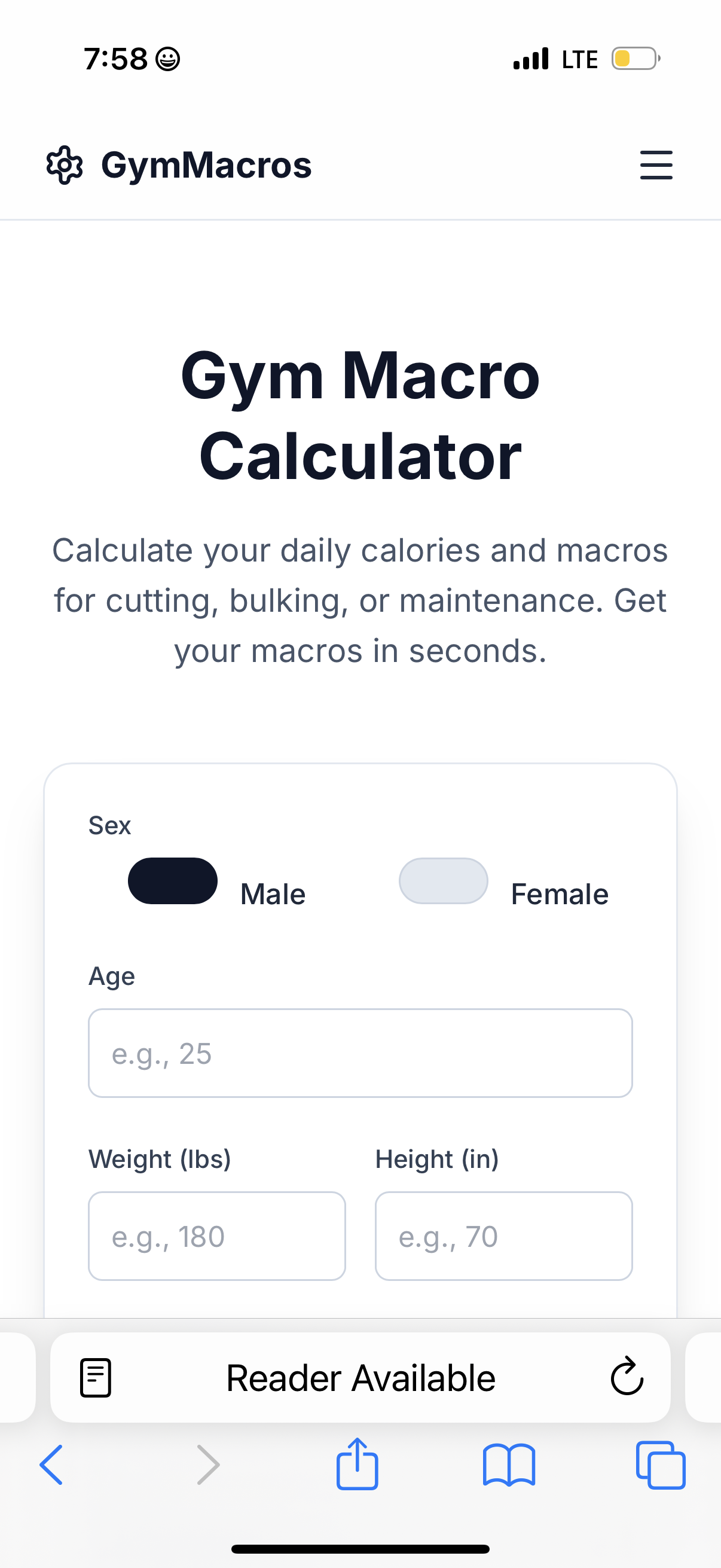The image size is (721, 1568).
Task: Open the Safari bookmarks panel
Action: (x=510, y=1465)
